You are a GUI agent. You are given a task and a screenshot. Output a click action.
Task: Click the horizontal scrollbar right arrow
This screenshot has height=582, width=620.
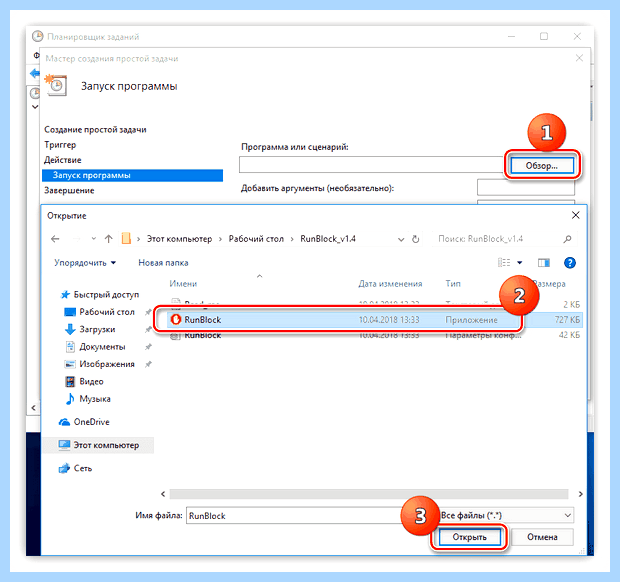[580, 494]
